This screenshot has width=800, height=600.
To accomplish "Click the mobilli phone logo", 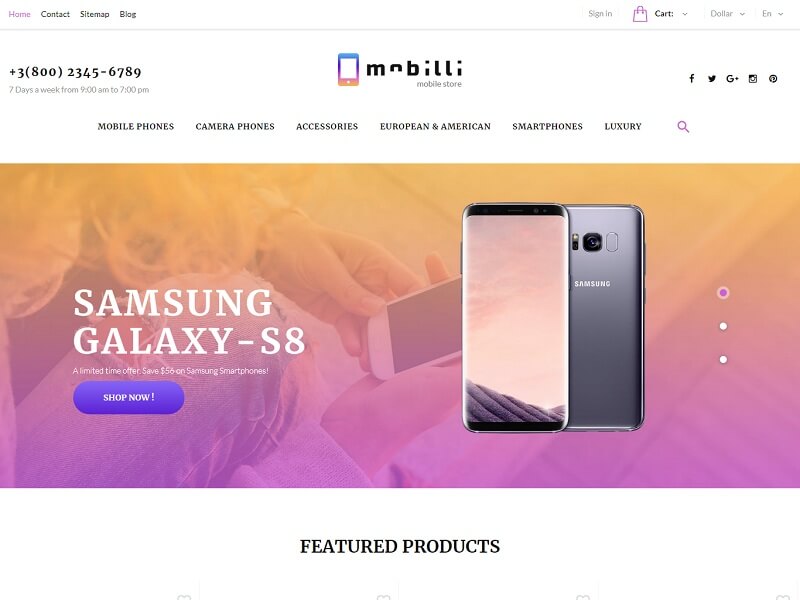I will (x=399, y=70).
